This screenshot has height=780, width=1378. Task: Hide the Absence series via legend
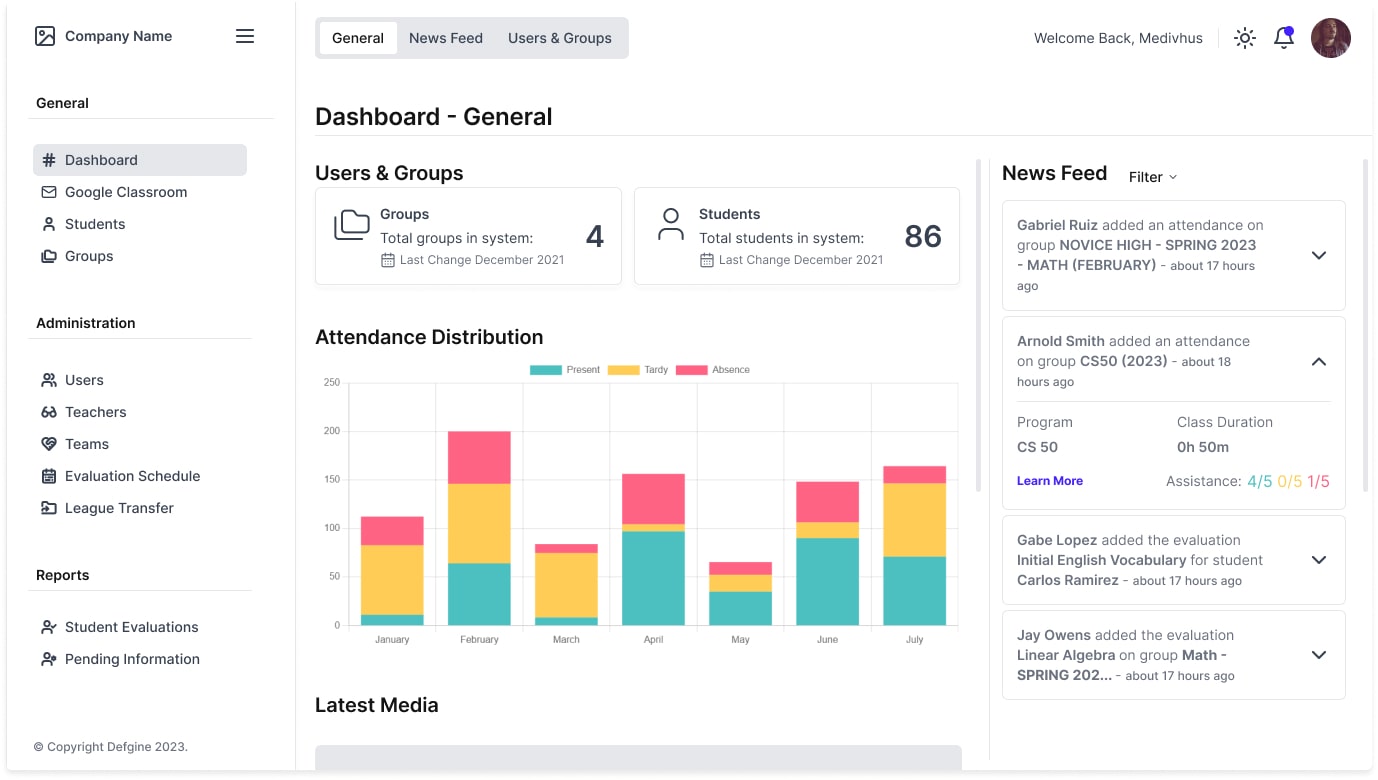tap(712, 370)
